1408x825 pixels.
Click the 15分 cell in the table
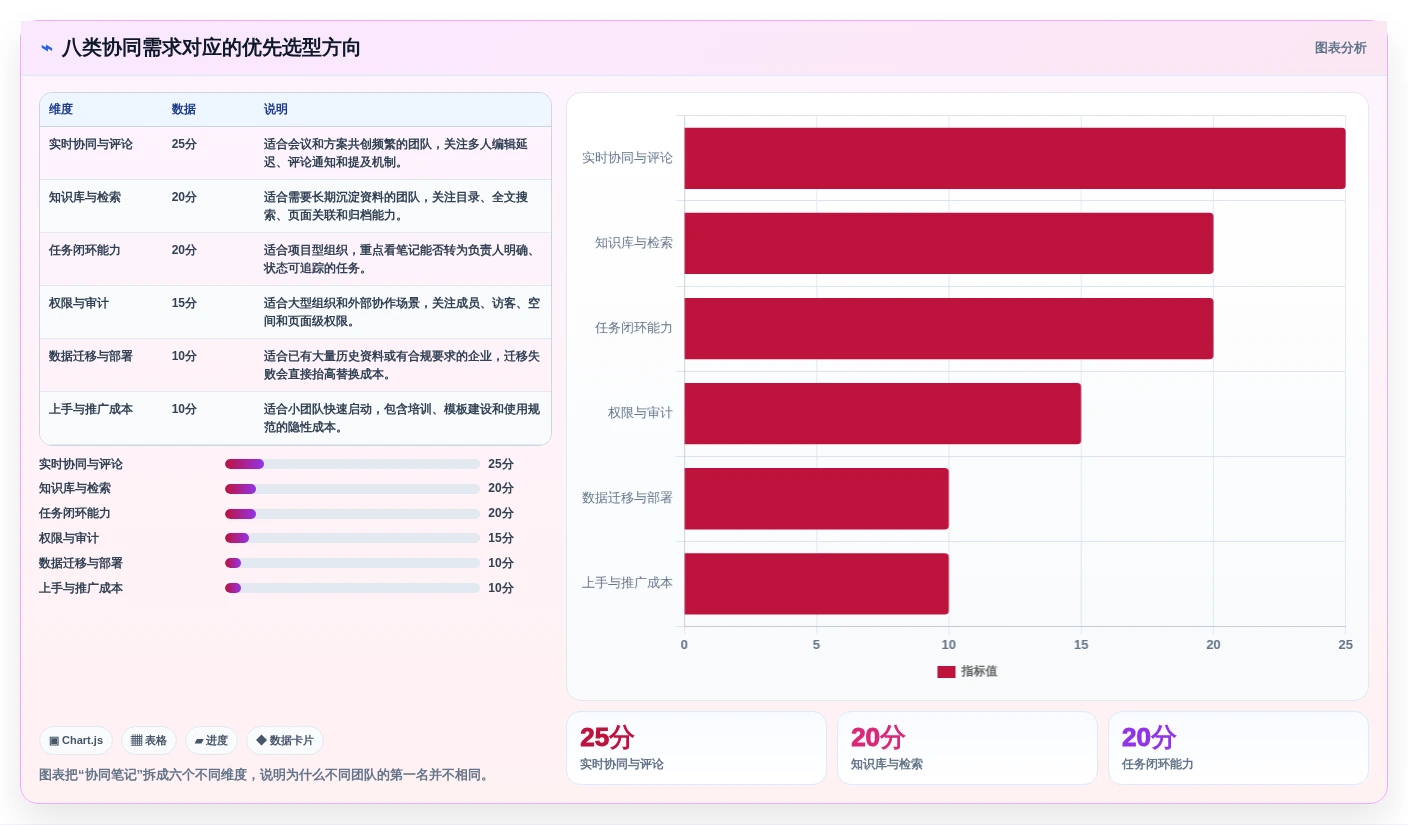[184, 303]
